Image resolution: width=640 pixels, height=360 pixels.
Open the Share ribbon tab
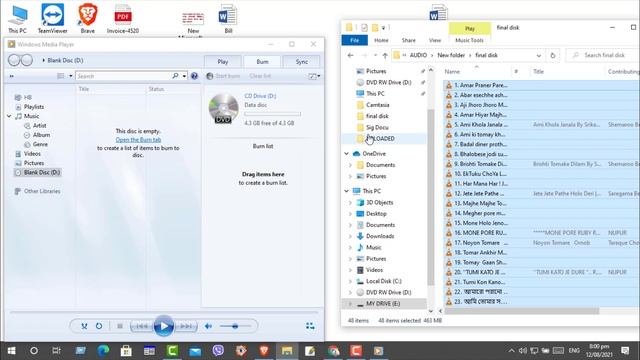(x=409, y=40)
